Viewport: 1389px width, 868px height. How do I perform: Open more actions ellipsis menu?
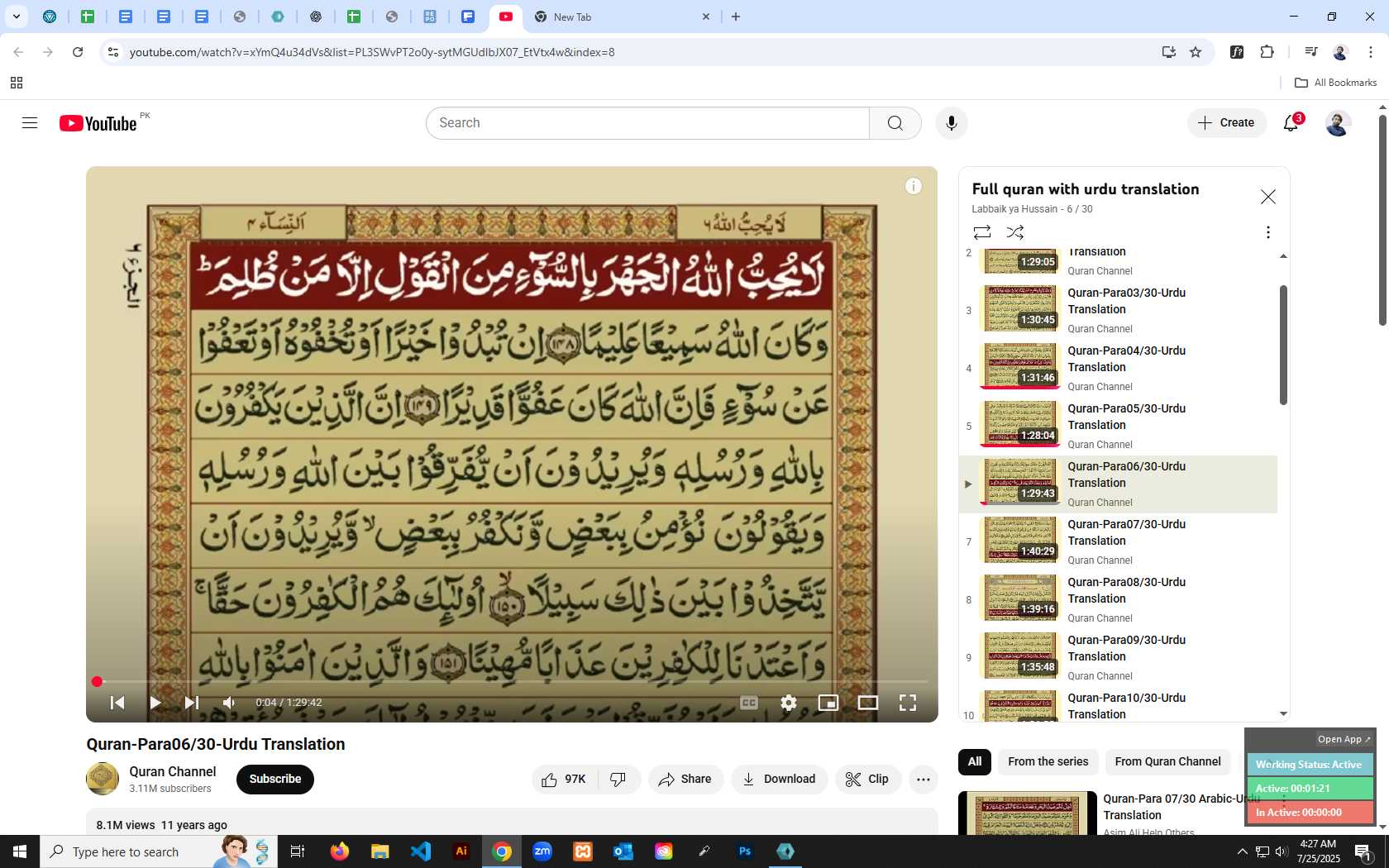click(924, 780)
